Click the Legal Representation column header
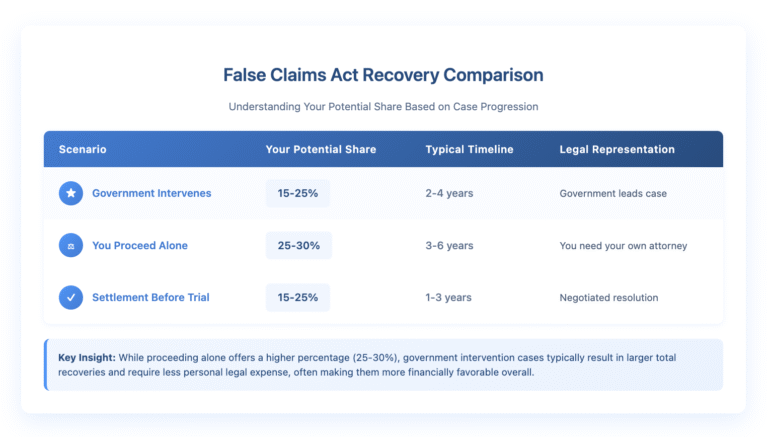Viewport: 768px width, 437px height. coord(617,149)
